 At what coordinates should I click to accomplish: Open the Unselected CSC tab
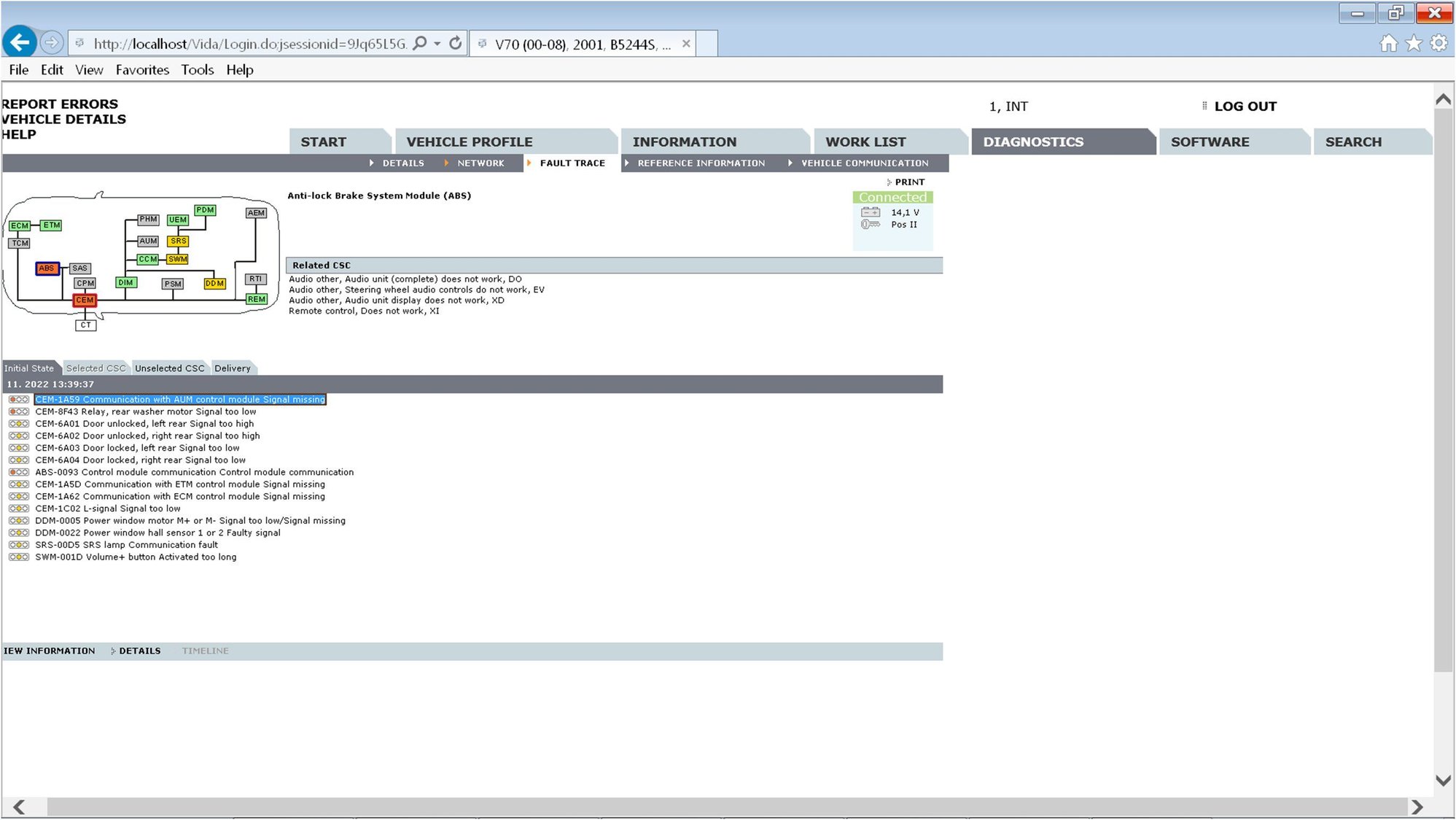coord(169,368)
